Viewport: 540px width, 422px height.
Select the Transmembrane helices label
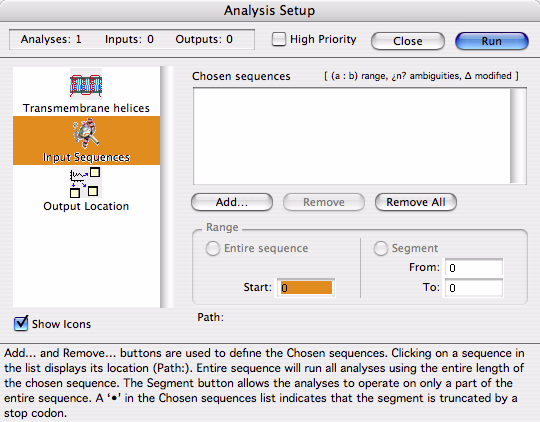pyautogui.click(x=86, y=108)
